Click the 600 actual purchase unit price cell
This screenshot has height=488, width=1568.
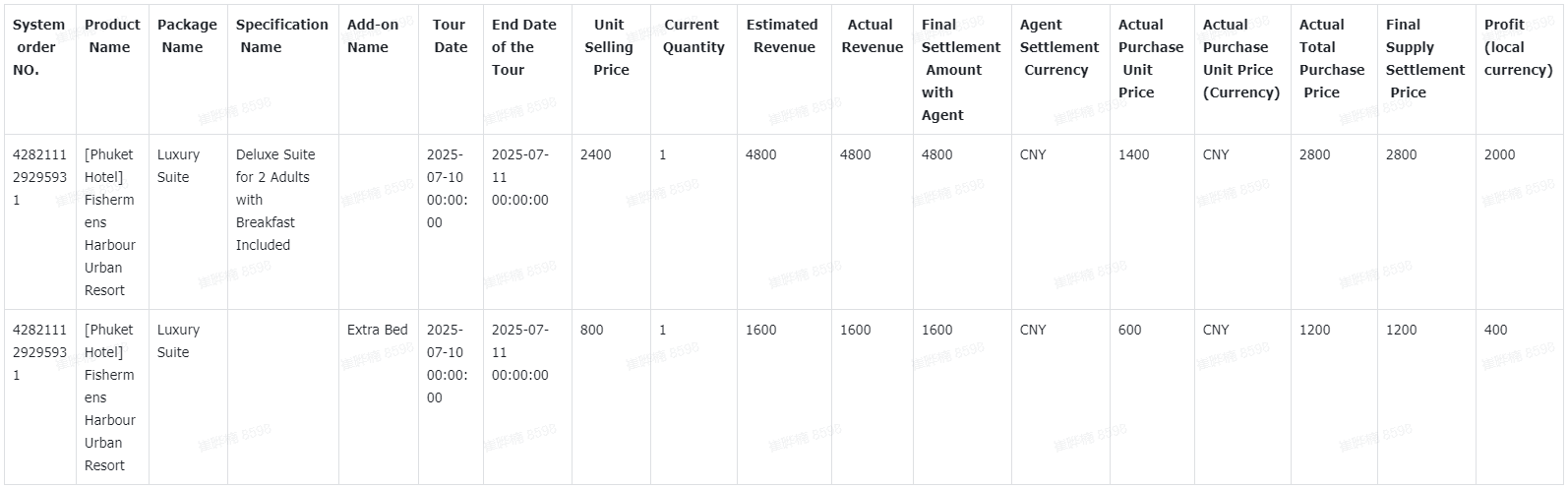(1129, 330)
